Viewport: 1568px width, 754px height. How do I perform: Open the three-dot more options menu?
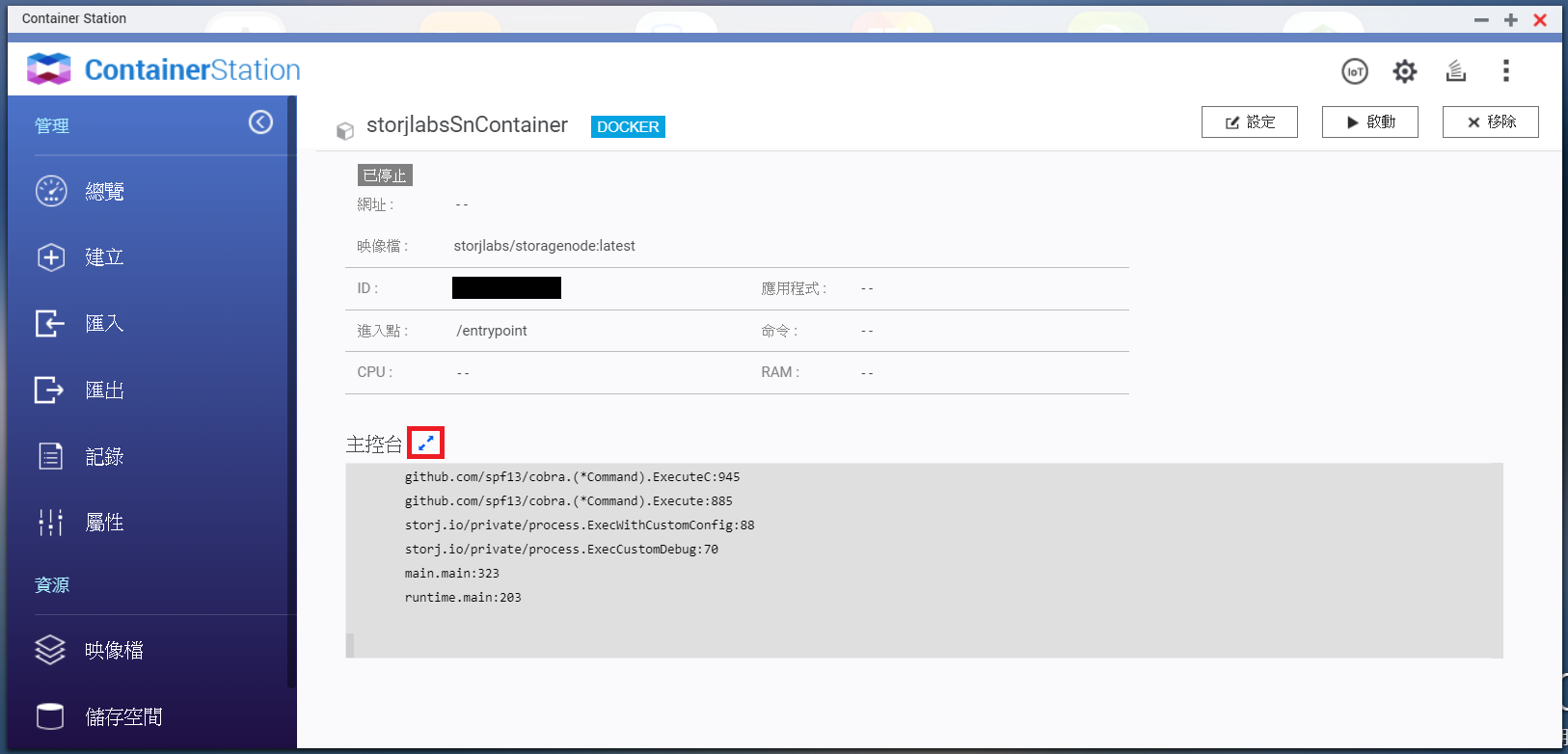click(1506, 70)
